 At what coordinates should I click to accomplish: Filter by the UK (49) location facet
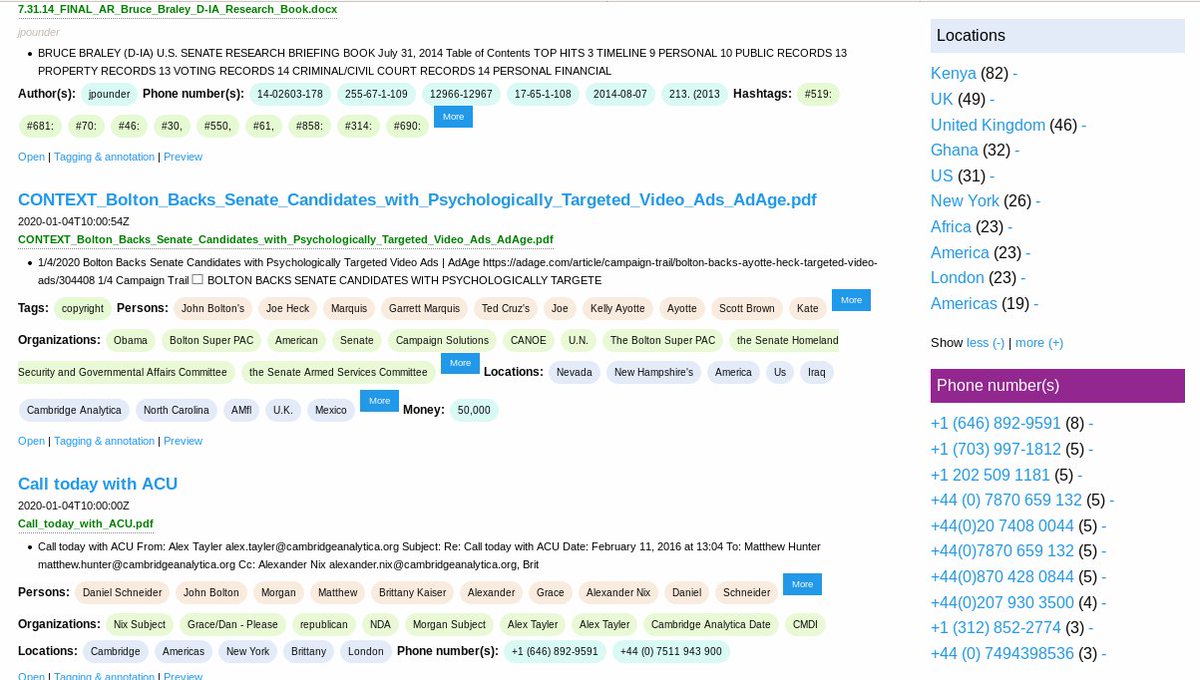click(x=942, y=99)
